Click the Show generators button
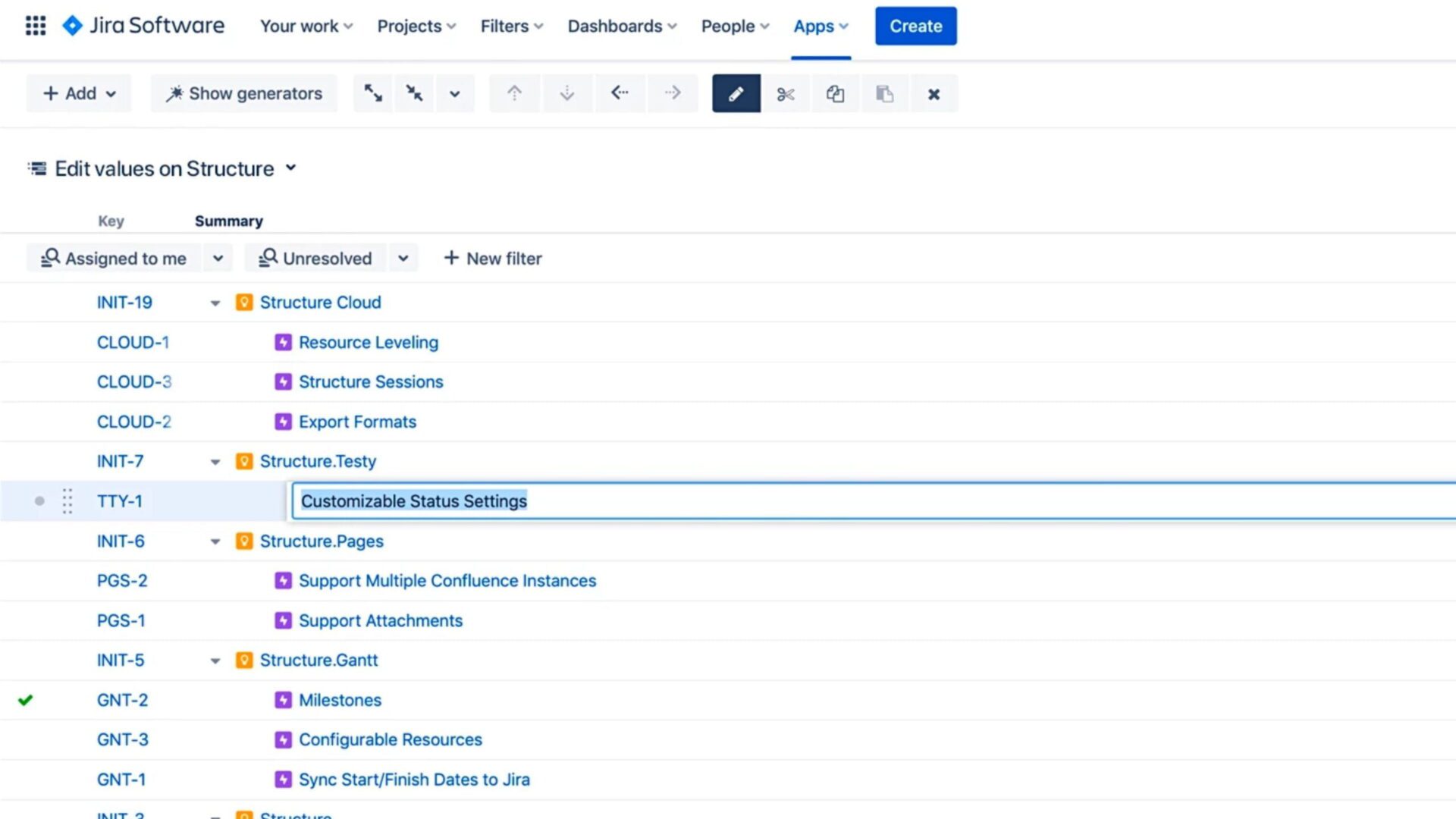Image resolution: width=1456 pixels, height=819 pixels. 243,93
